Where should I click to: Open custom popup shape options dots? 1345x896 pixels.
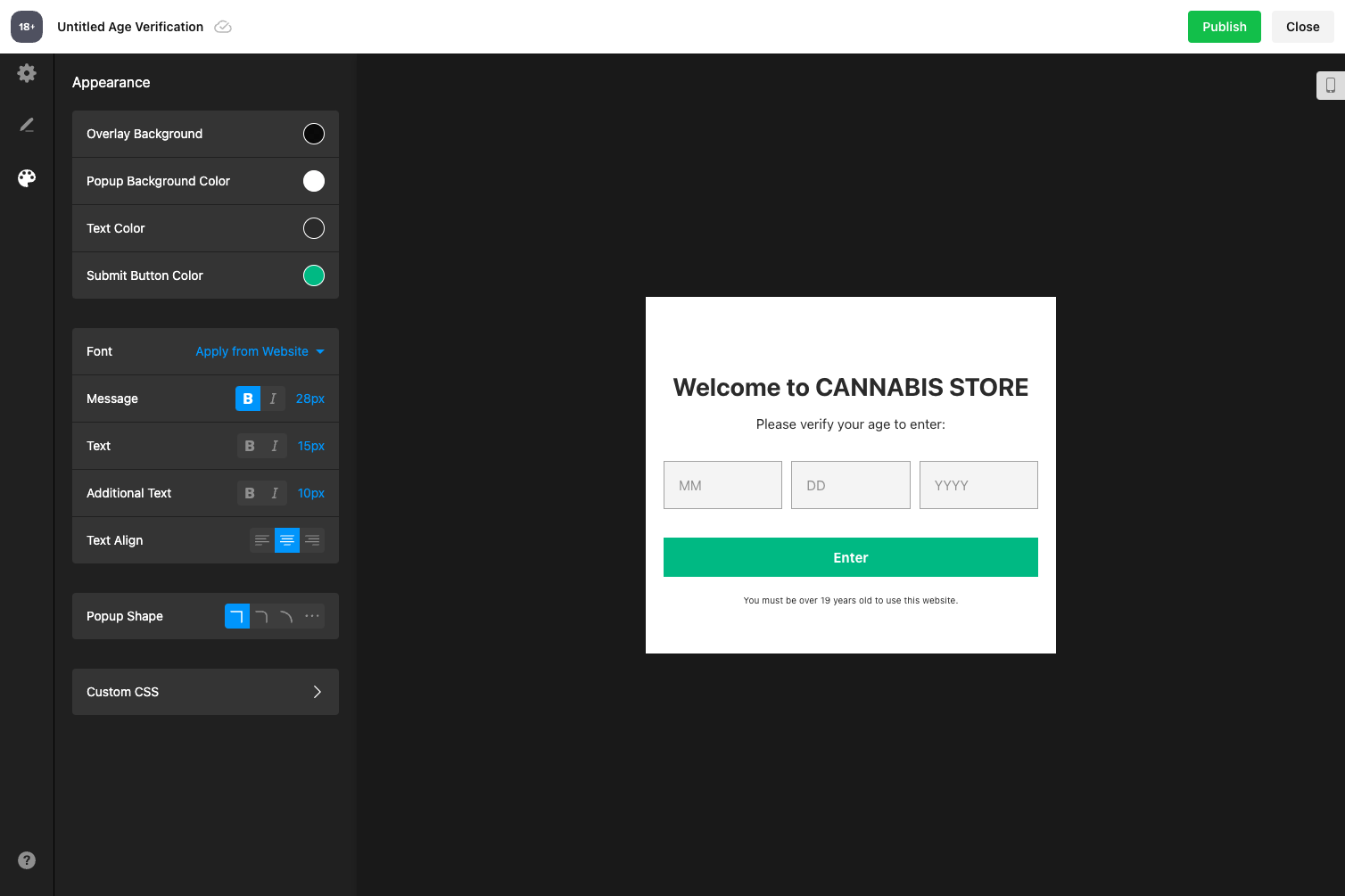pyautogui.click(x=312, y=616)
